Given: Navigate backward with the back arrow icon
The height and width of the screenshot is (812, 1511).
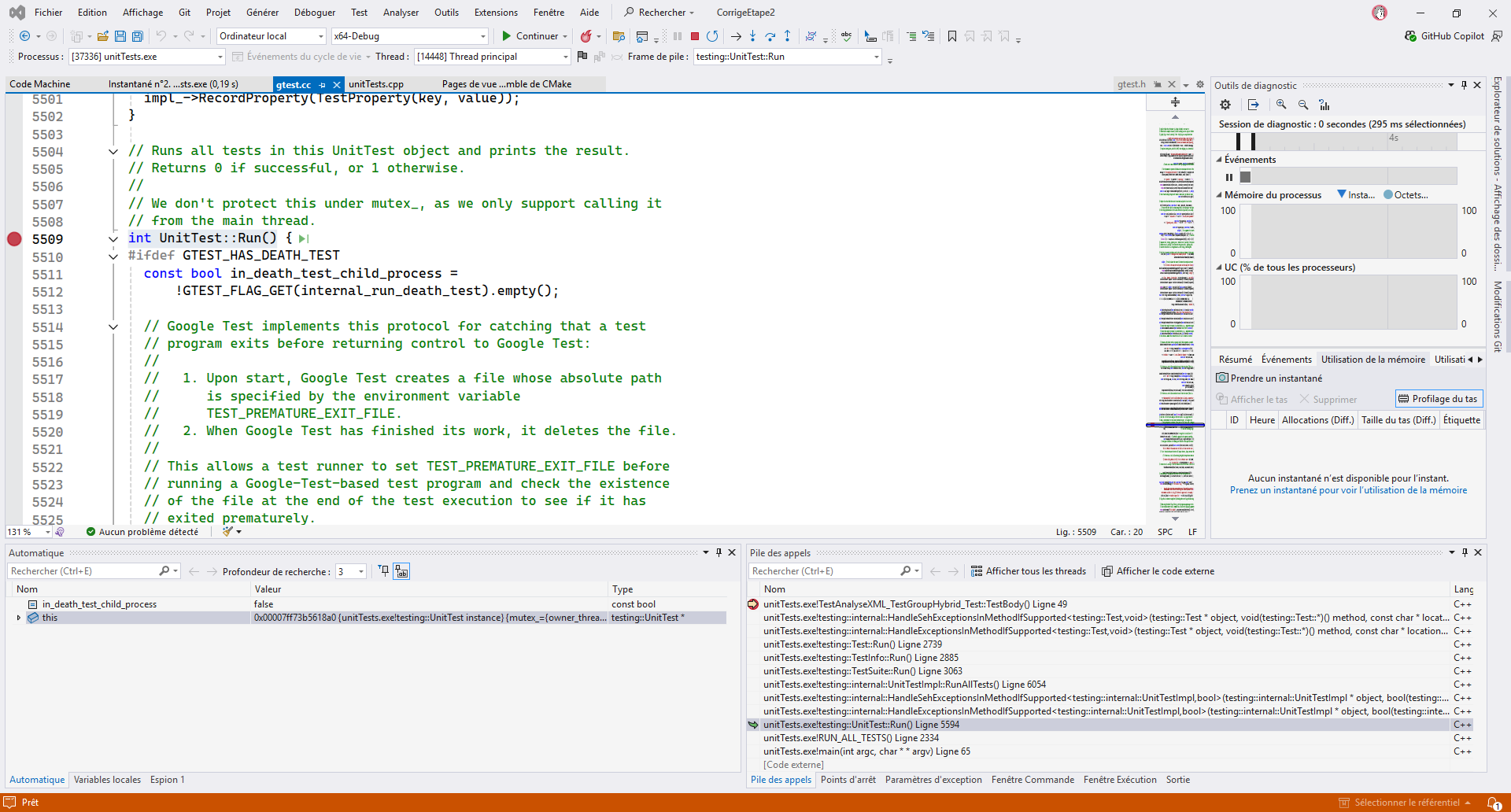Looking at the screenshot, I should (x=25, y=36).
